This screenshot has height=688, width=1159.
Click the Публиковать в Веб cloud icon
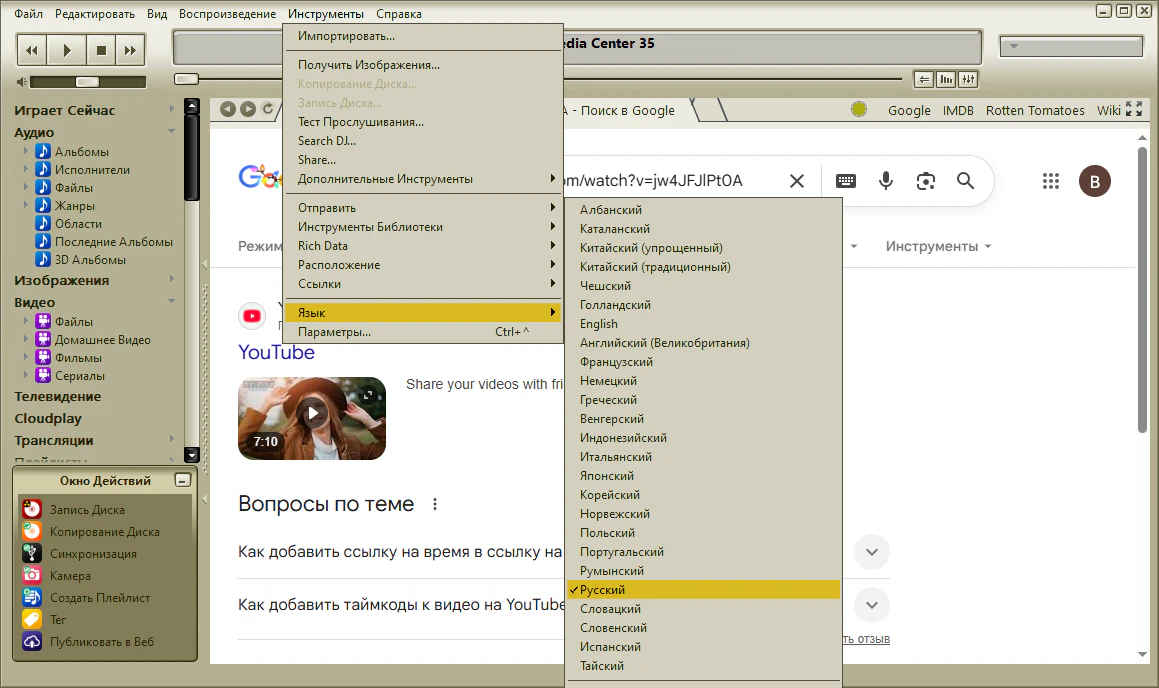point(32,641)
